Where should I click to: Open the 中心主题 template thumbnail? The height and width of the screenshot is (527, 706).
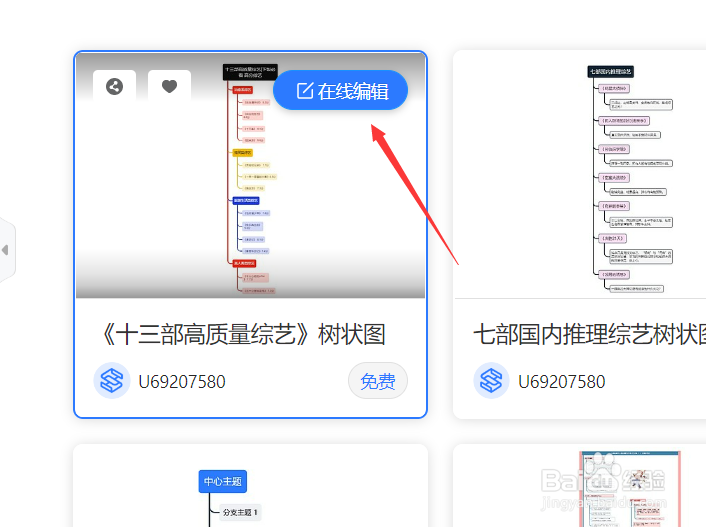[x=250, y=486]
